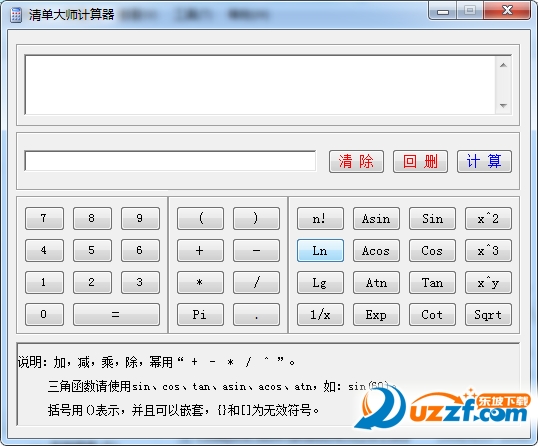The height and width of the screenshot is (446, 538).
Task: Click the expression input field
Action: pos(170,161)
